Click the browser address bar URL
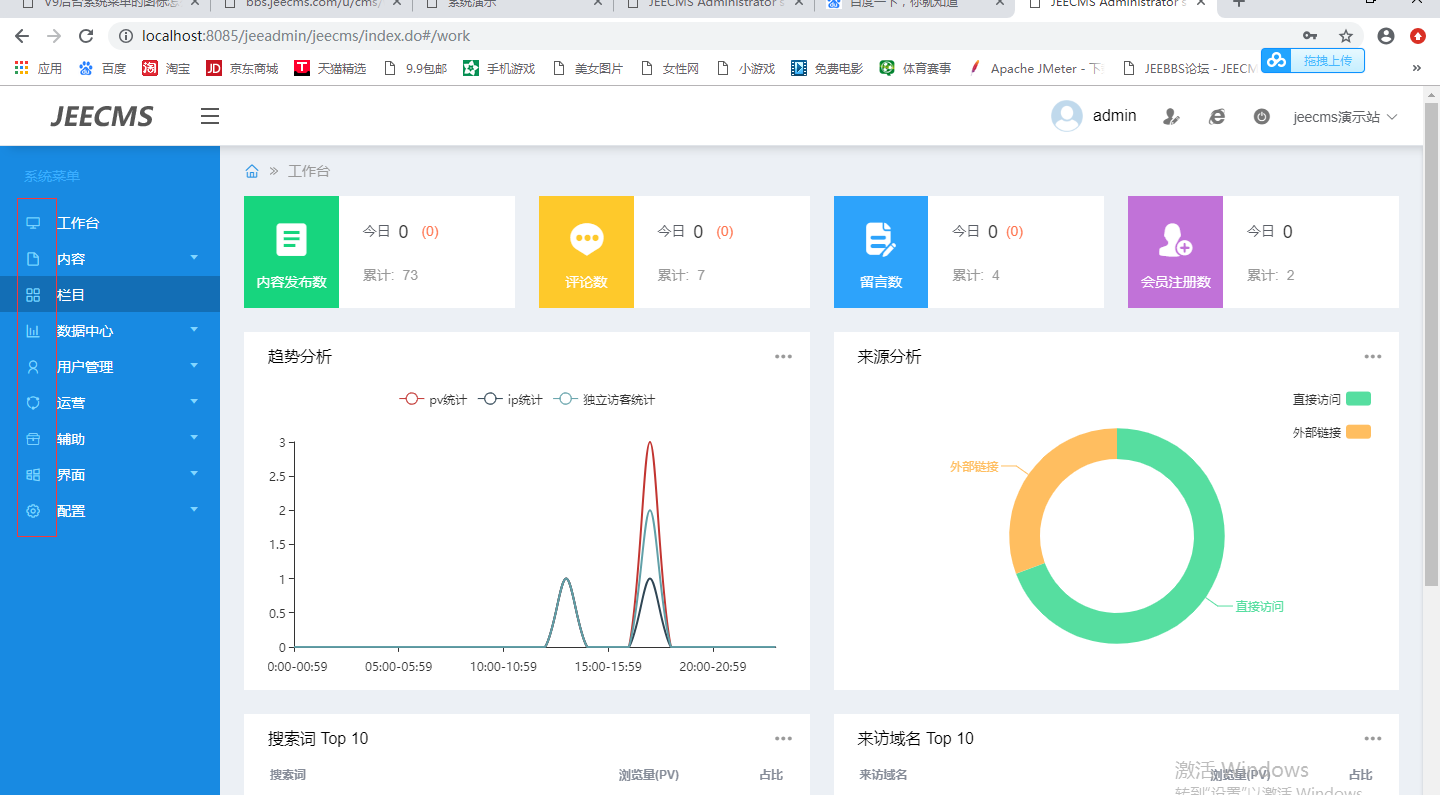Viewport: 1440px width, 795px height. (x=306, y=36)
